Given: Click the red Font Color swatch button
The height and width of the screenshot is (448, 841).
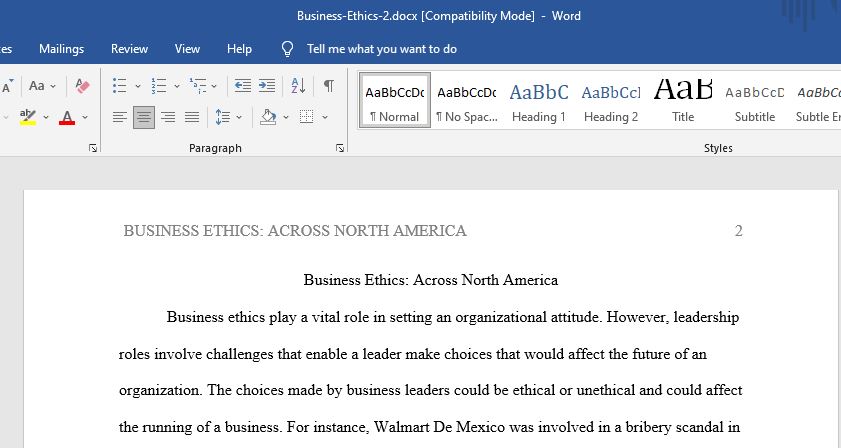Looking at the screenshot, I should (67, 117).
